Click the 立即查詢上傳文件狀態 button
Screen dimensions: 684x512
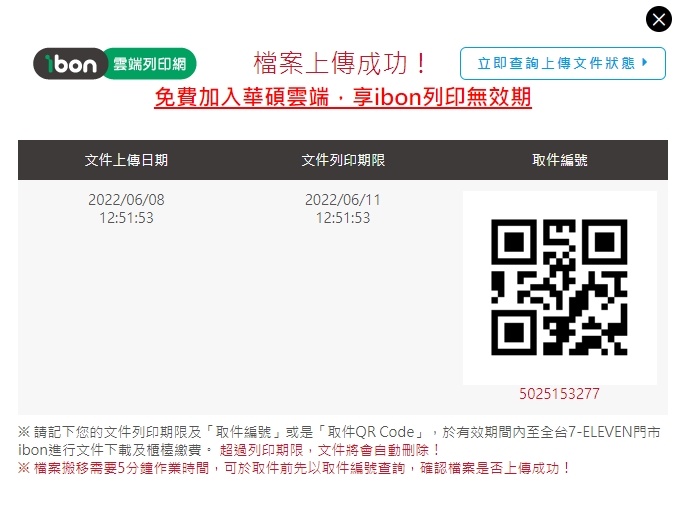click(x=563, y=63)
